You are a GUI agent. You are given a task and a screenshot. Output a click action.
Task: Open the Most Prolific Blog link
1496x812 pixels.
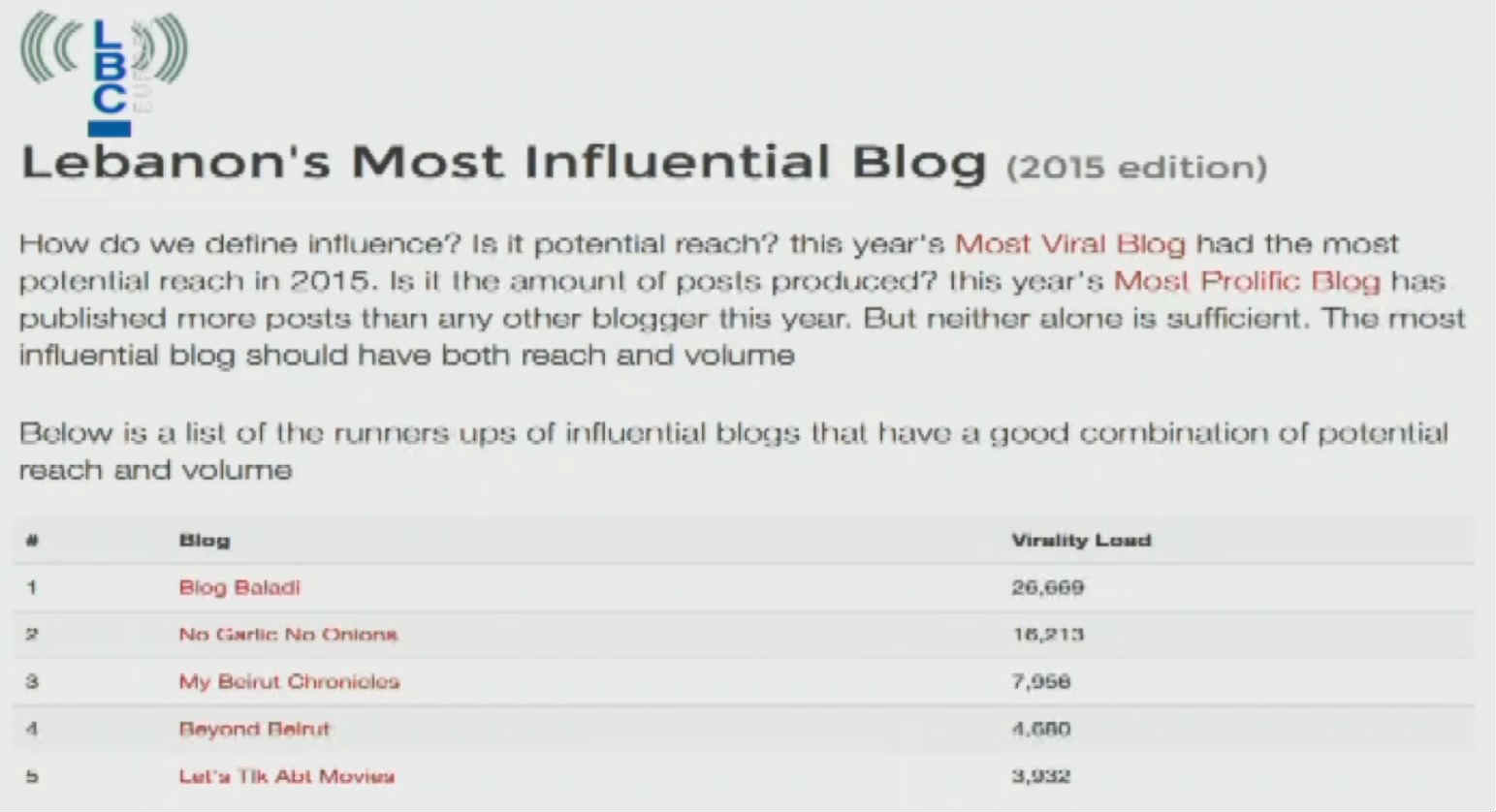click(x=1246, y=281)
